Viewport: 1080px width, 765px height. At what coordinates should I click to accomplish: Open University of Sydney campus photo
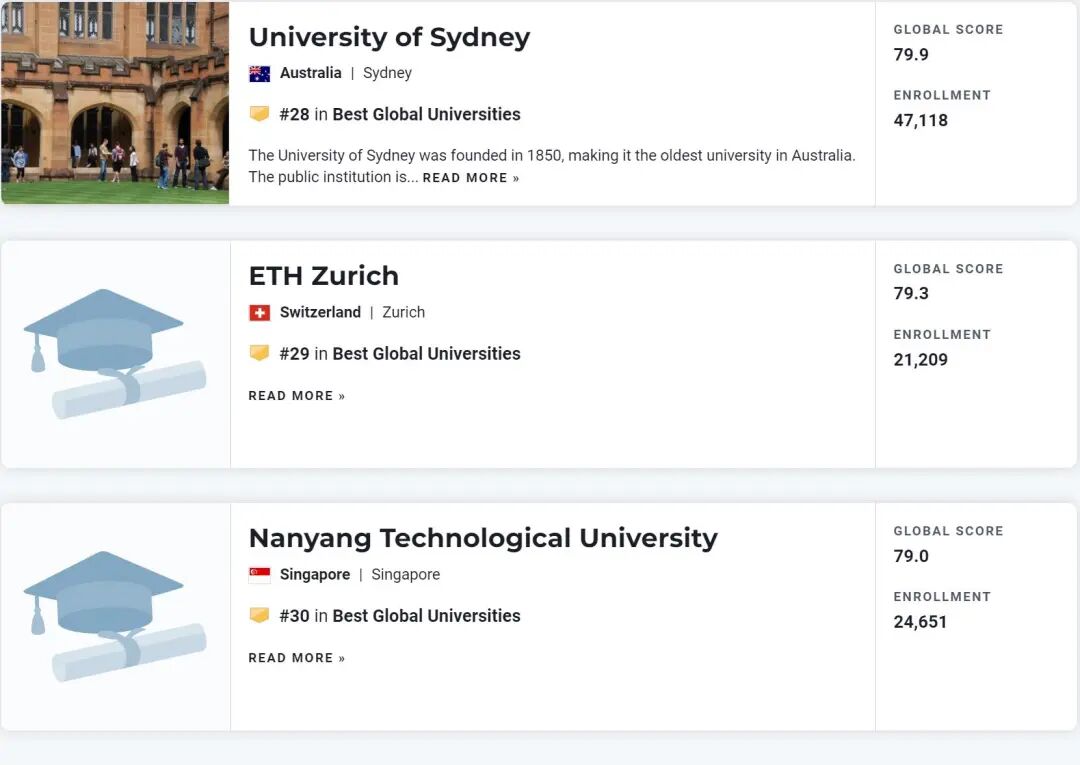(x=114, y=102)
